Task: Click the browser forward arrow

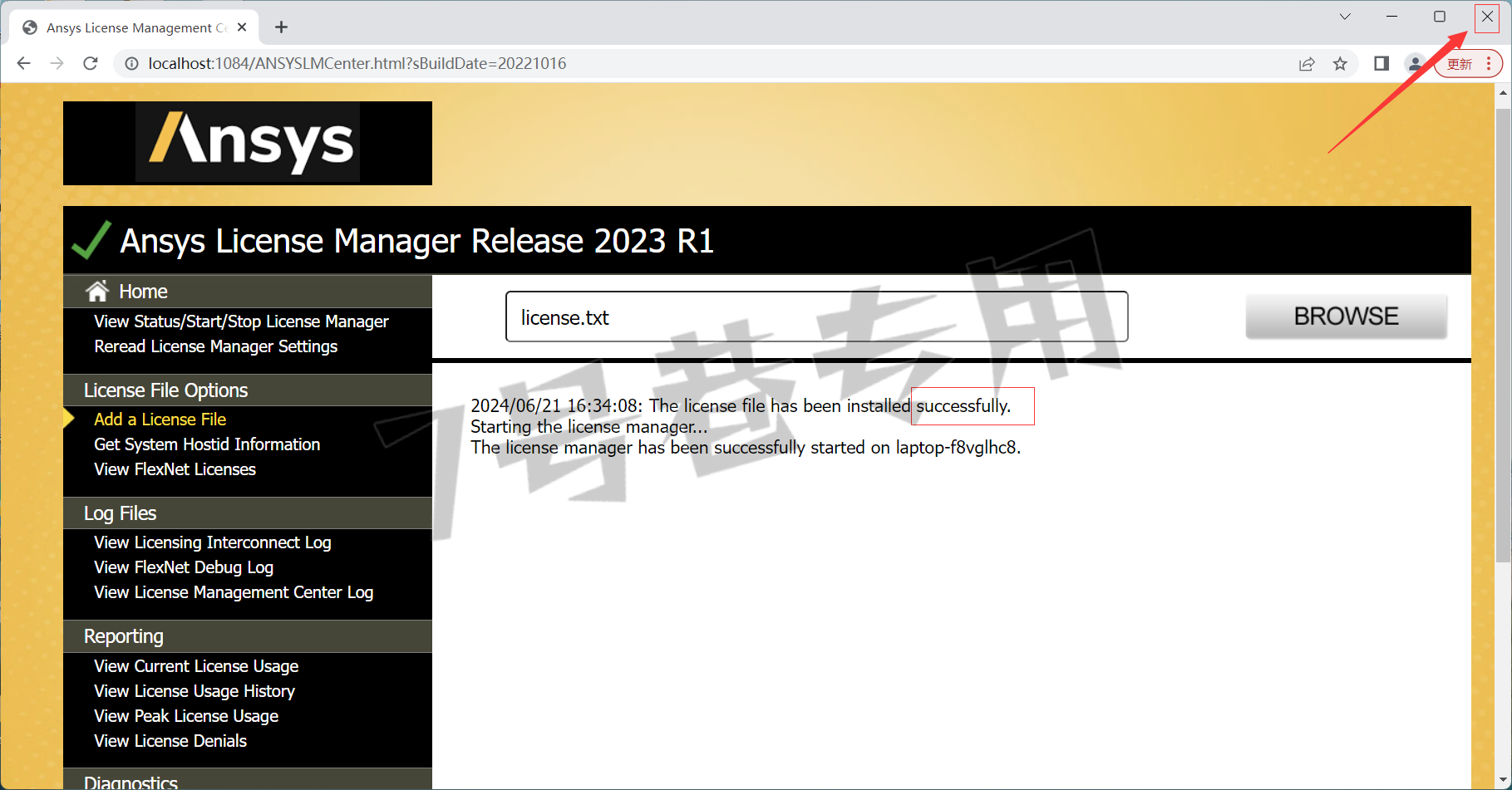Action: point(57,64)
